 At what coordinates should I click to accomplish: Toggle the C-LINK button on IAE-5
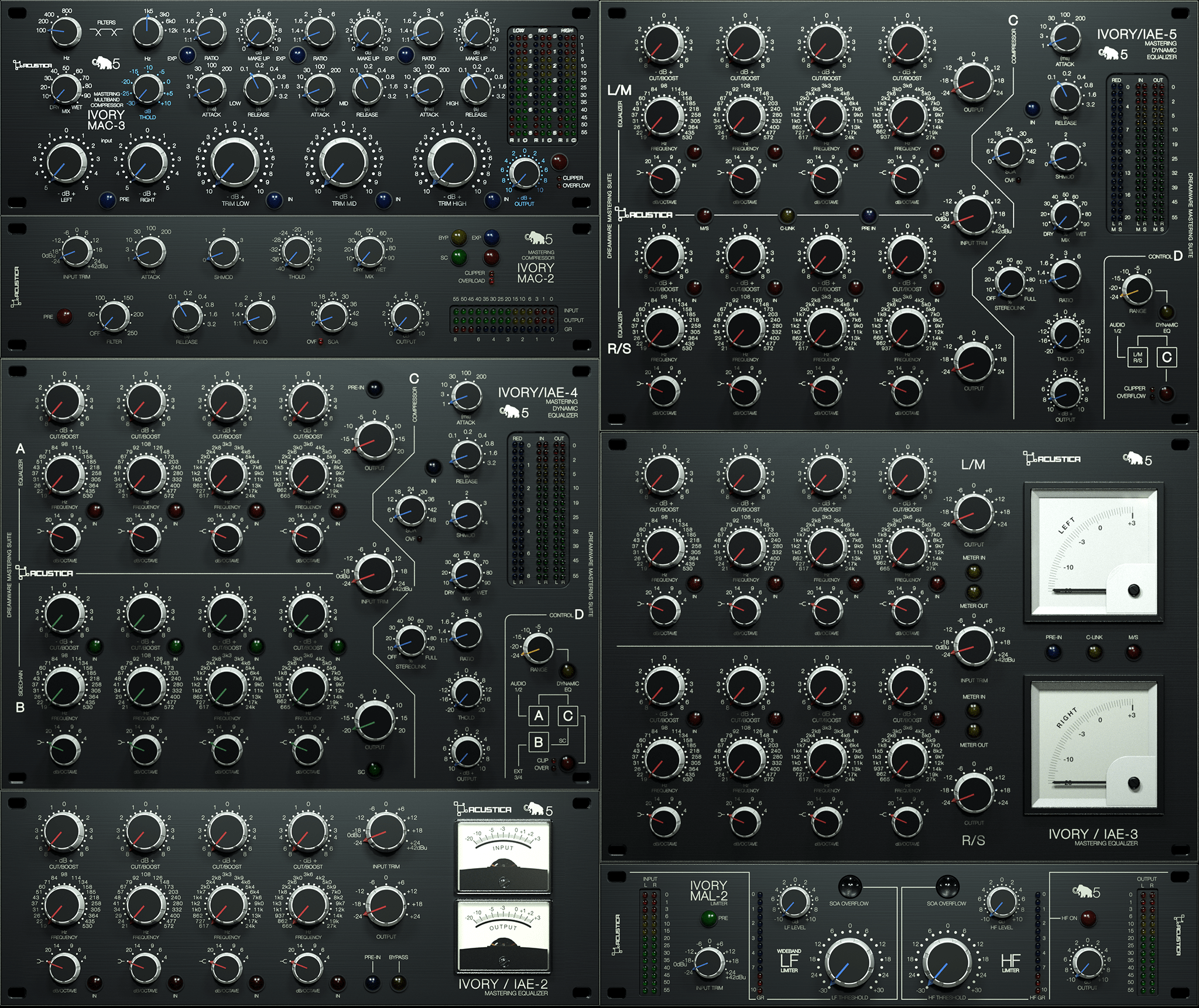click(787, 215)
